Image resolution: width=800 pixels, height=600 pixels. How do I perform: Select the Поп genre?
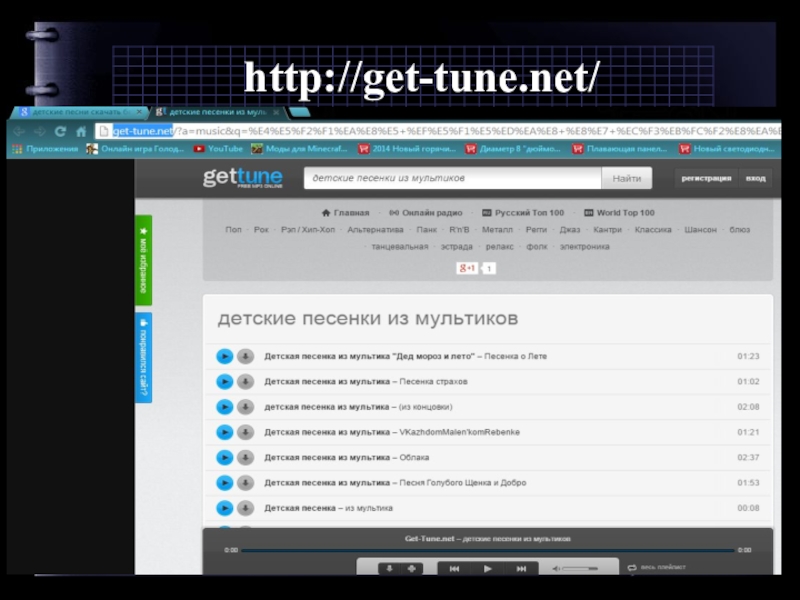pyautogui.click(x=233, y=230)
